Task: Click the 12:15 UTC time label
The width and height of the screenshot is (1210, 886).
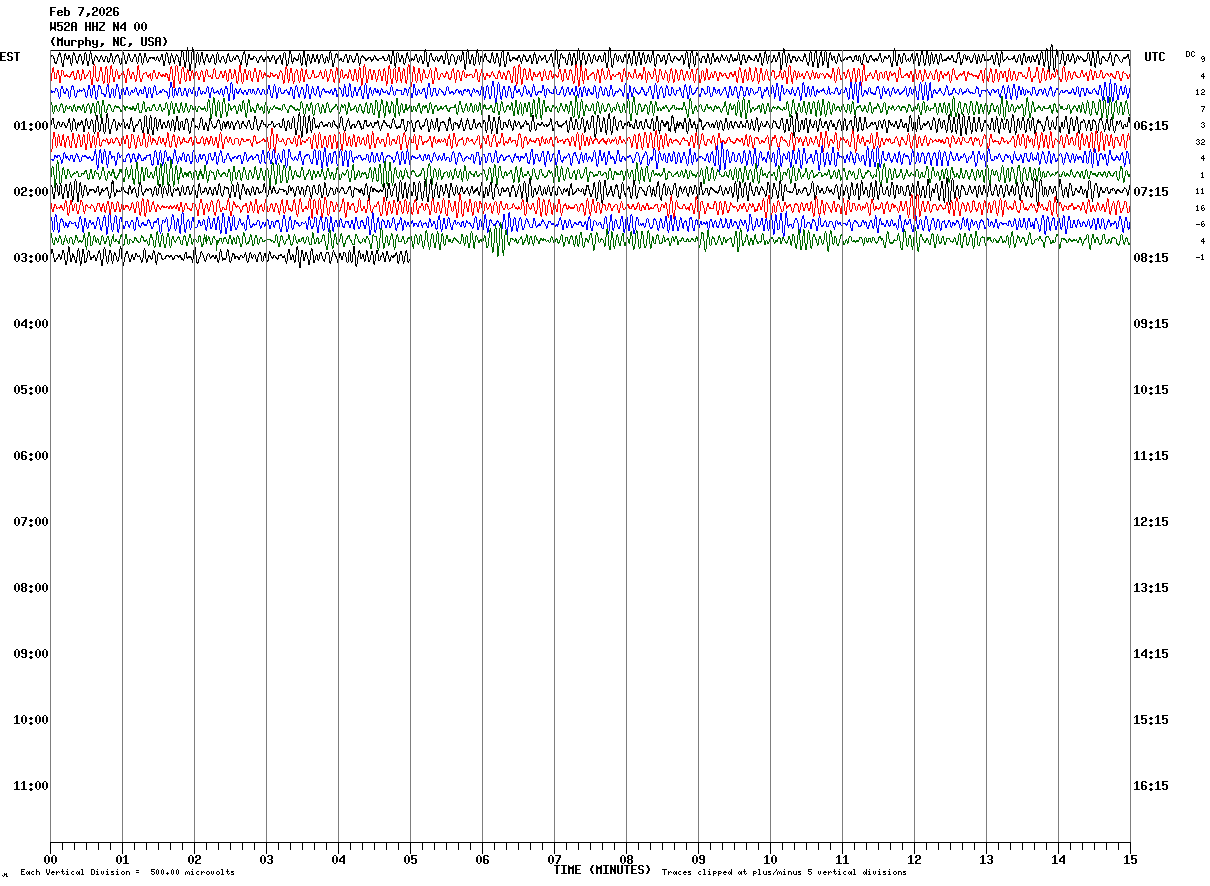Action: pyautogui.click(x=1151, y=522)
